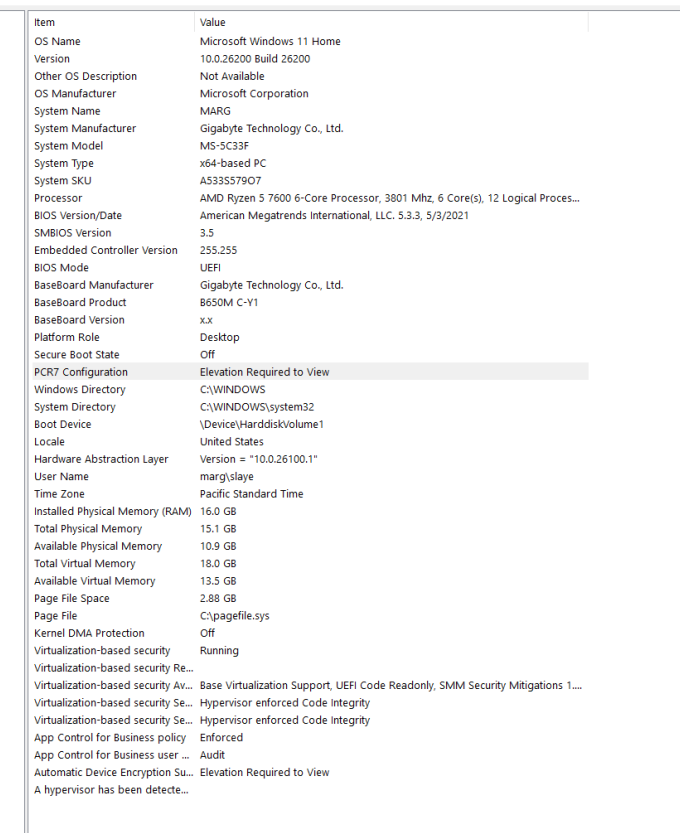Select the Page File Space row
Screen dimensions: 680x833
pyautogui.click(x=309, y=599)
